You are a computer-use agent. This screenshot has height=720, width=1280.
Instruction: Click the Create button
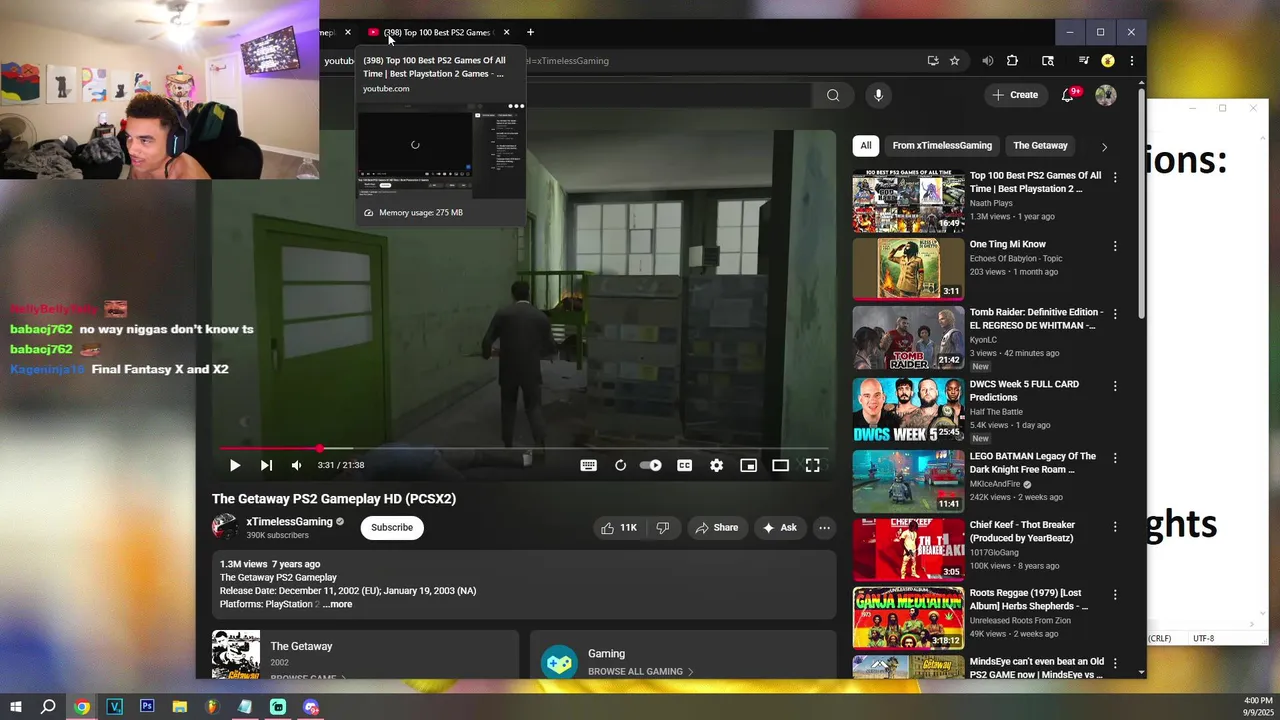tap(1016, 95)
